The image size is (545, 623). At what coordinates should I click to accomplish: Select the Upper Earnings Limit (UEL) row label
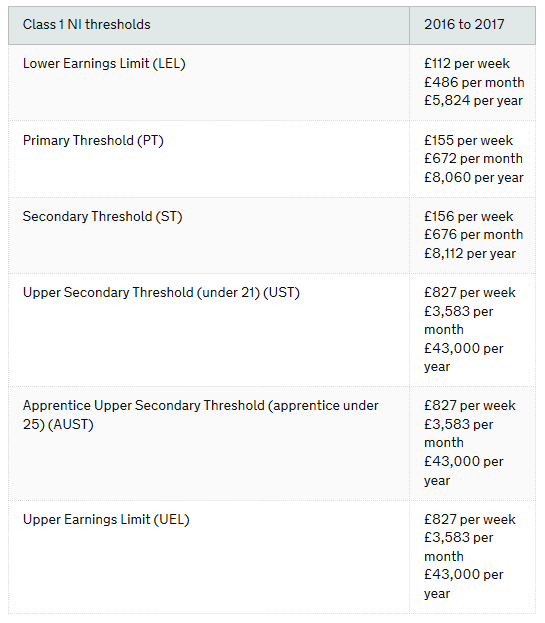click(106, 520)
